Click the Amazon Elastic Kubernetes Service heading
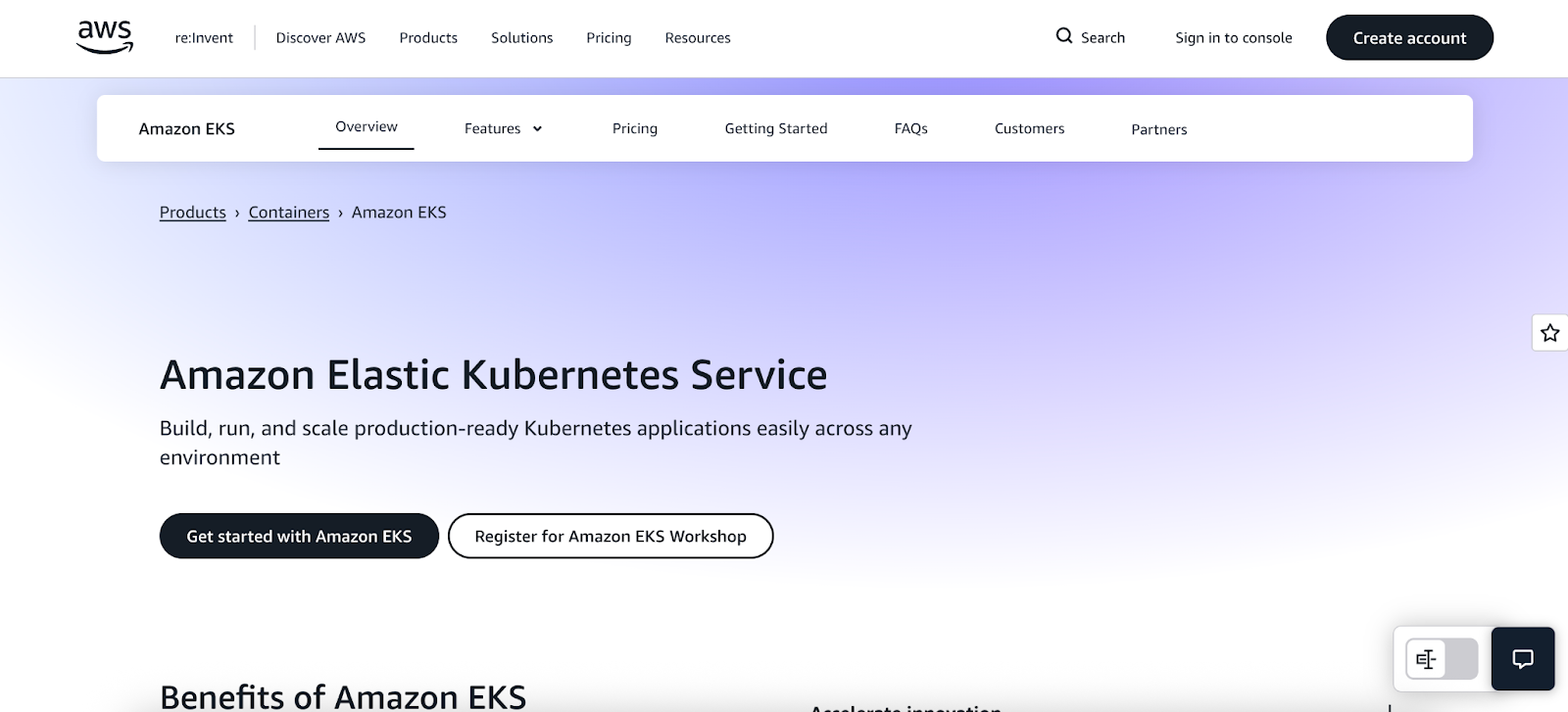 click(494, 375)
